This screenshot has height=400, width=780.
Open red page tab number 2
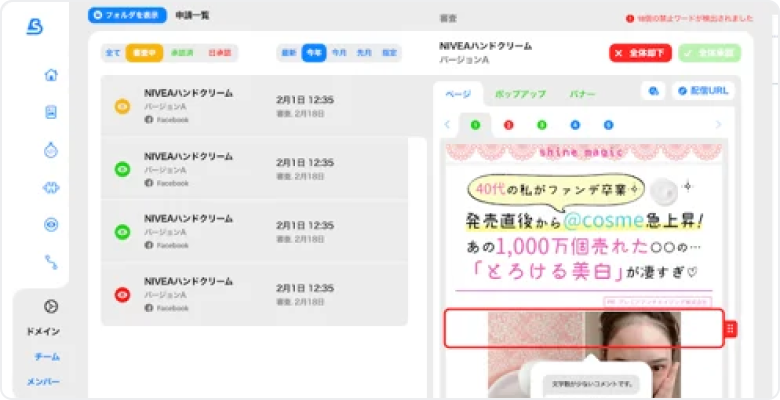click(x=508, y=125)
